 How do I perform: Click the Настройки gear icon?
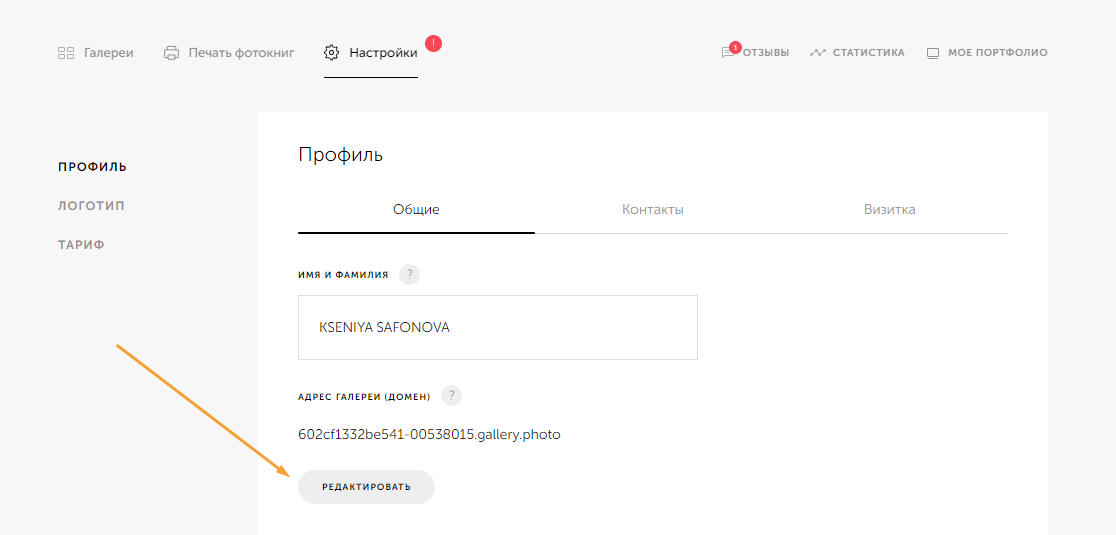coord(332,53)
